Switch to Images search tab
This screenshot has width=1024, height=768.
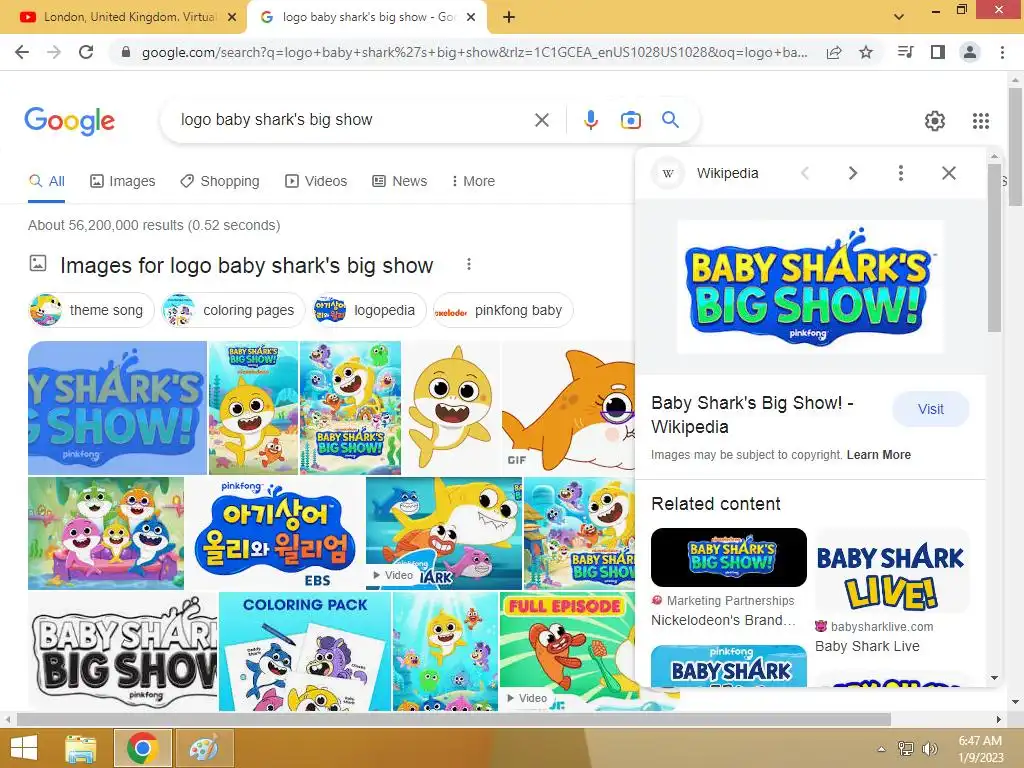point(123,181)
